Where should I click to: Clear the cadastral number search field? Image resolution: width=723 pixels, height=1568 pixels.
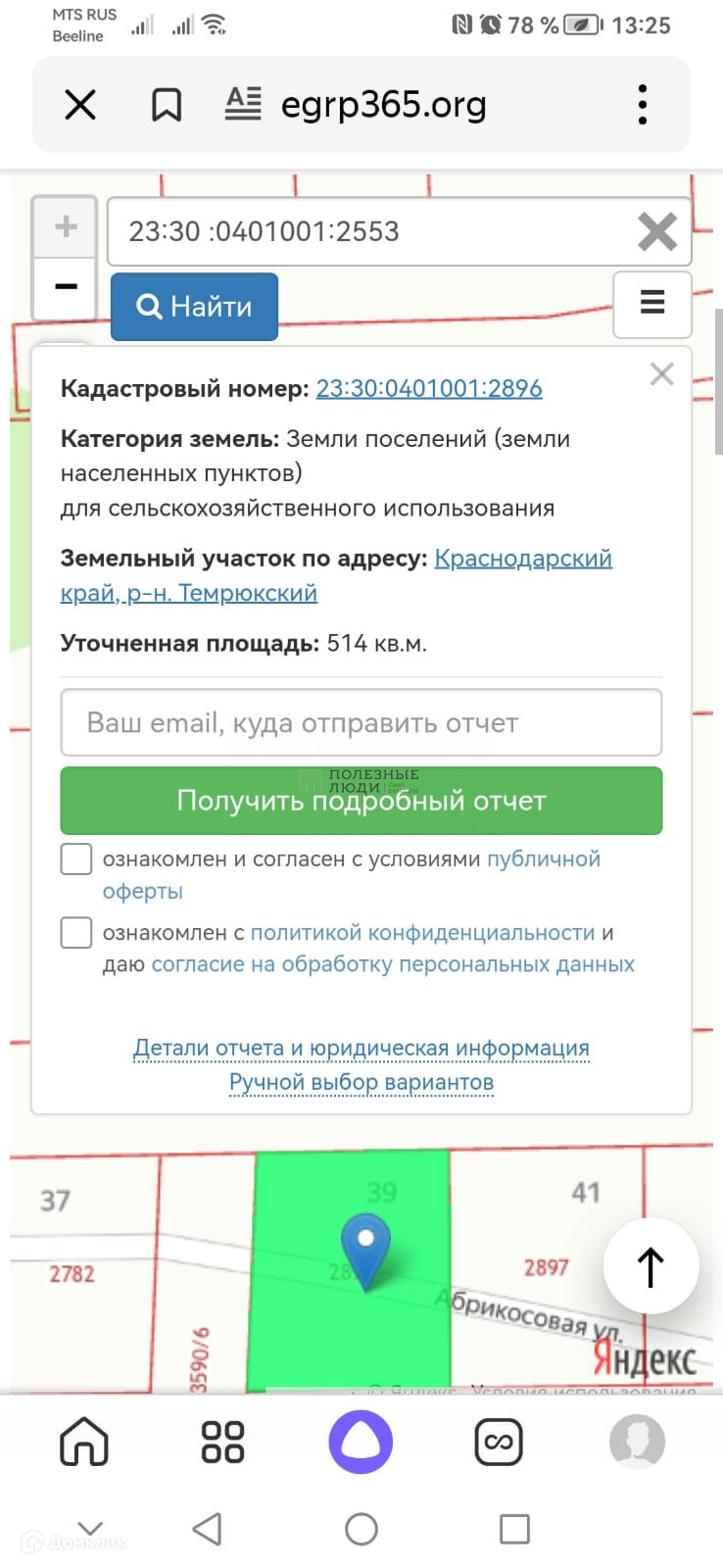(656, 232)
